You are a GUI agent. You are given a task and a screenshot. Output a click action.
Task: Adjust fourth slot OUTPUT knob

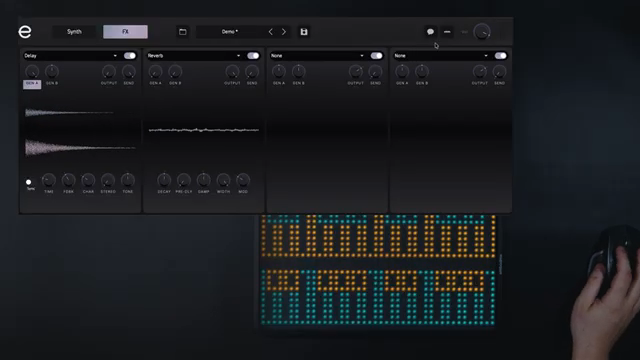[480, 72]
